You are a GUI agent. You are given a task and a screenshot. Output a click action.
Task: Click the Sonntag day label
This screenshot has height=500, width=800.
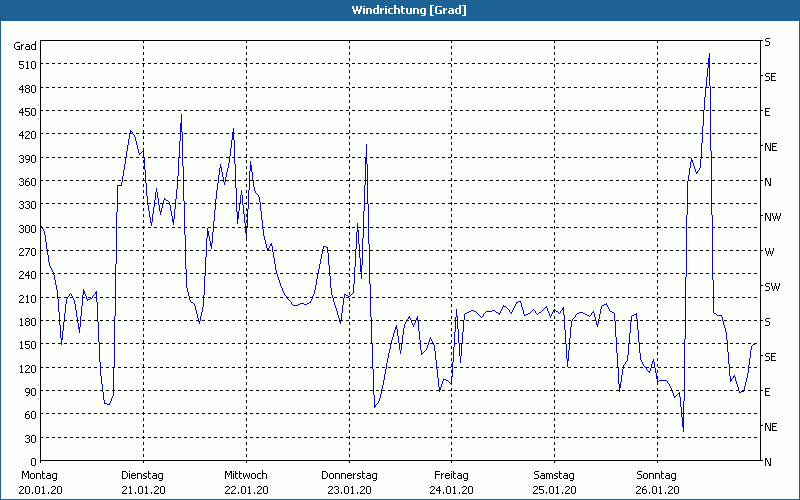[657, 475]
